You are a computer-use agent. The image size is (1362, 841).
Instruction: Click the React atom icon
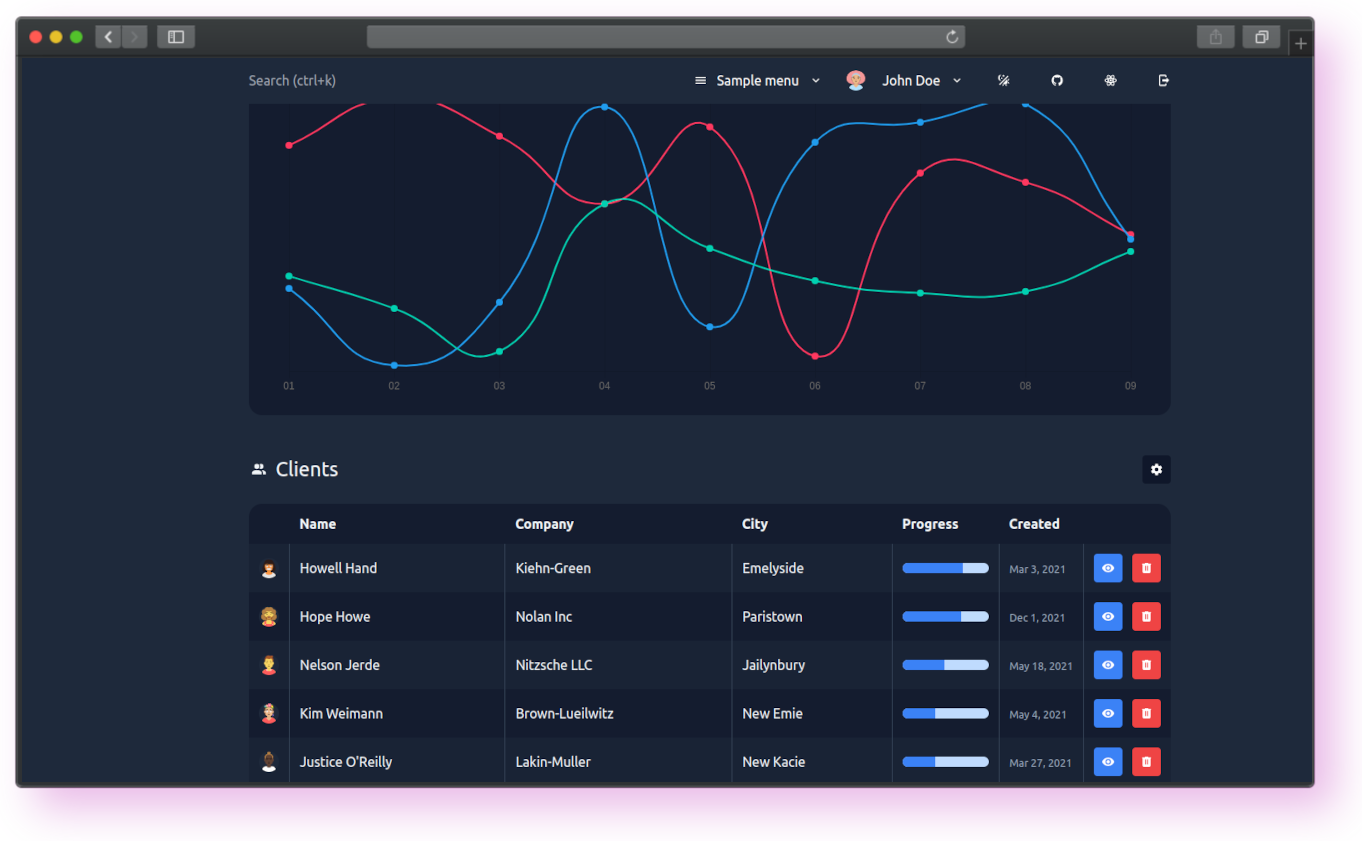(1110, 81)
